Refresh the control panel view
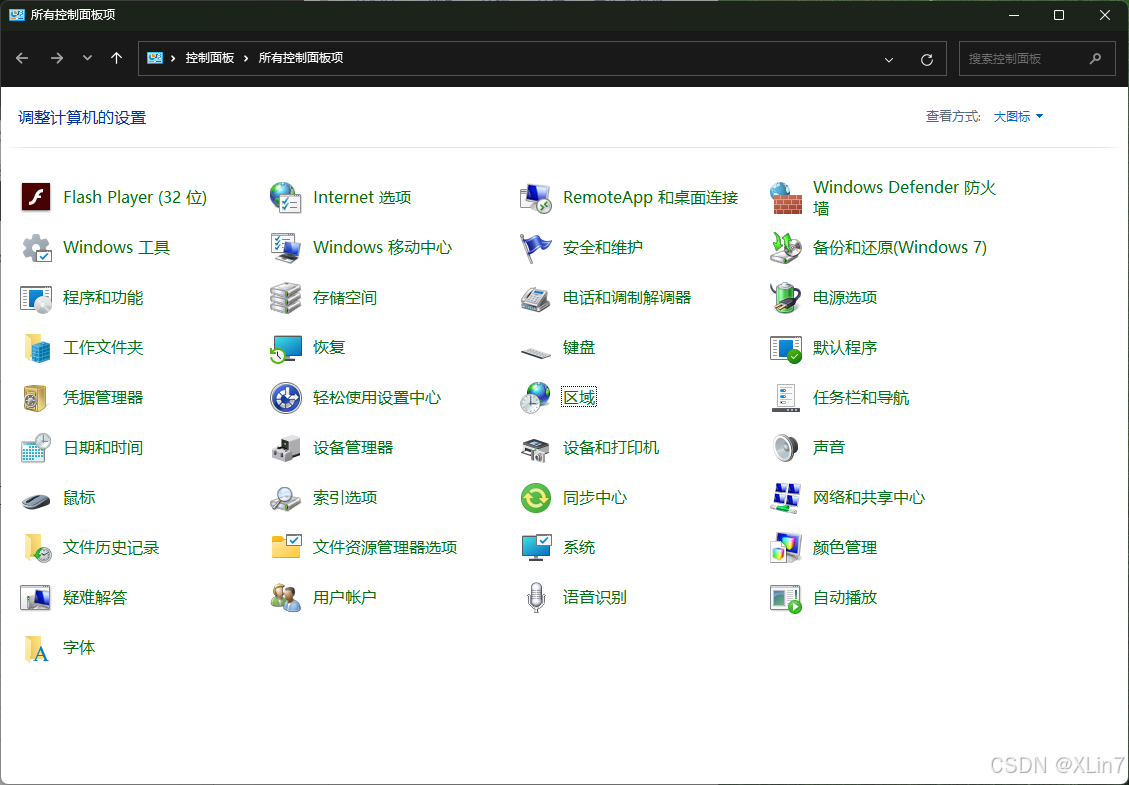The height and width of the screenshot is (785, 1129). click(x=927, y=59)
